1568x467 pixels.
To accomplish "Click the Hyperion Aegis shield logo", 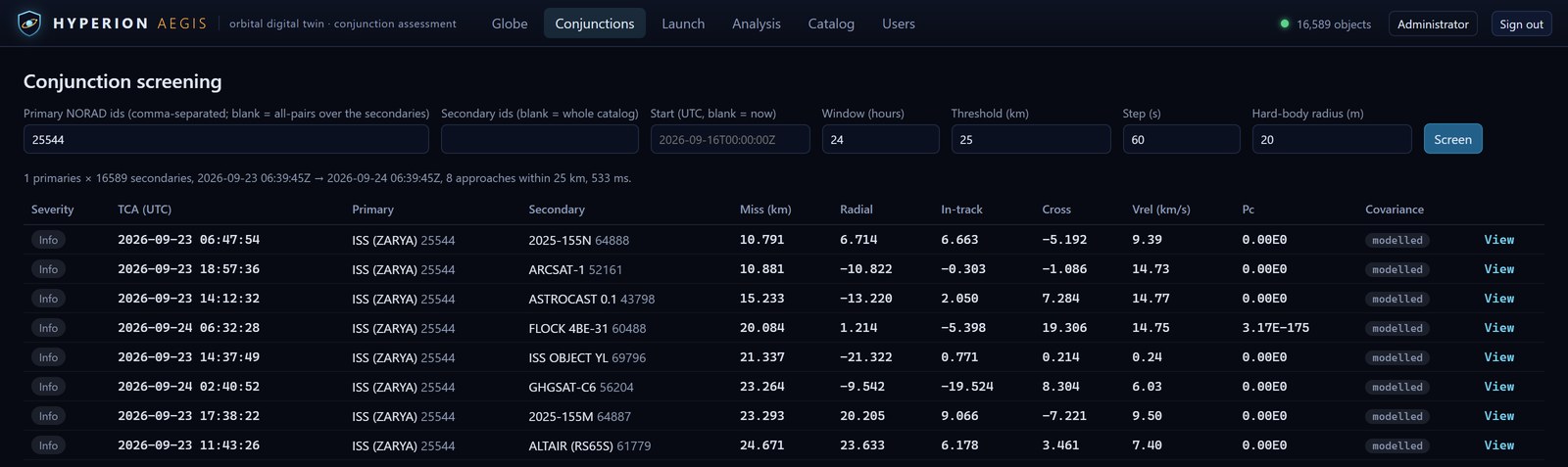I will [x=29, y=23].
